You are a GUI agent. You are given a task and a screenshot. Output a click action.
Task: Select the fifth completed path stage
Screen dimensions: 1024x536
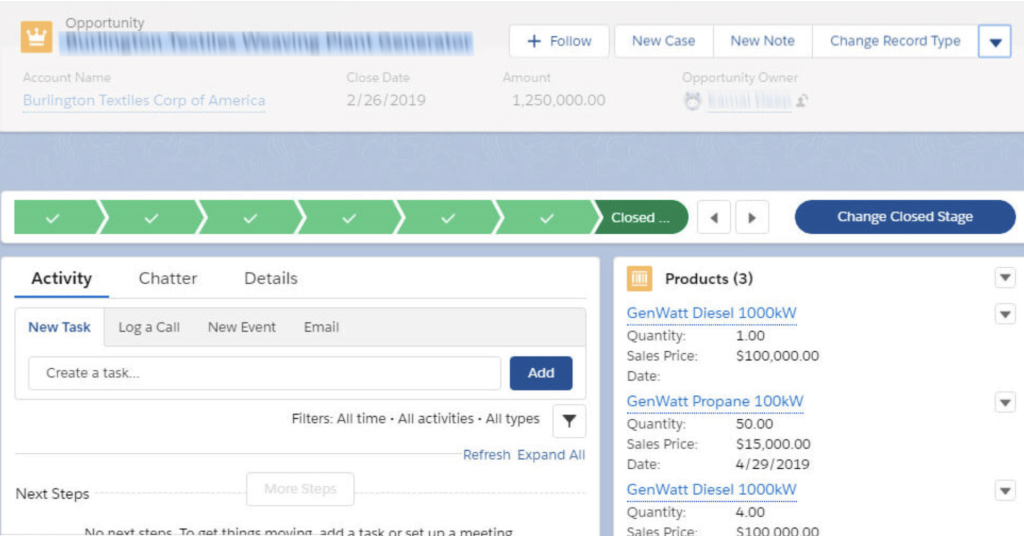pyautogui.click(x=448, y=217)
